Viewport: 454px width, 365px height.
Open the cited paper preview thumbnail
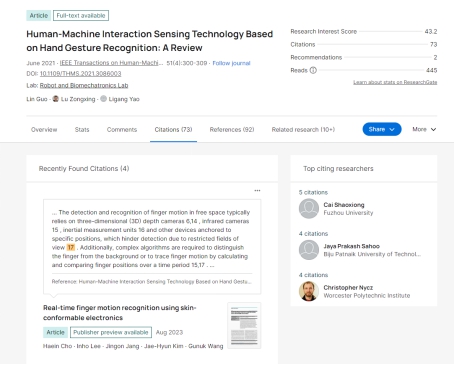[244, 326]
